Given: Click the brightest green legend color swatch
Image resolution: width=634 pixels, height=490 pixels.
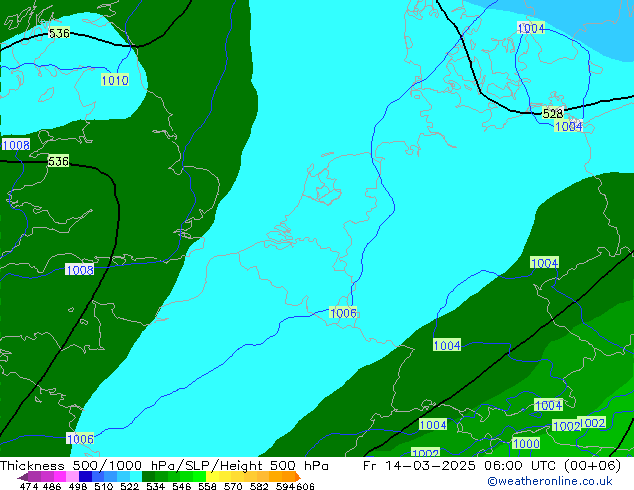Looking at the screenshot, I should click(x=200, y=477).
